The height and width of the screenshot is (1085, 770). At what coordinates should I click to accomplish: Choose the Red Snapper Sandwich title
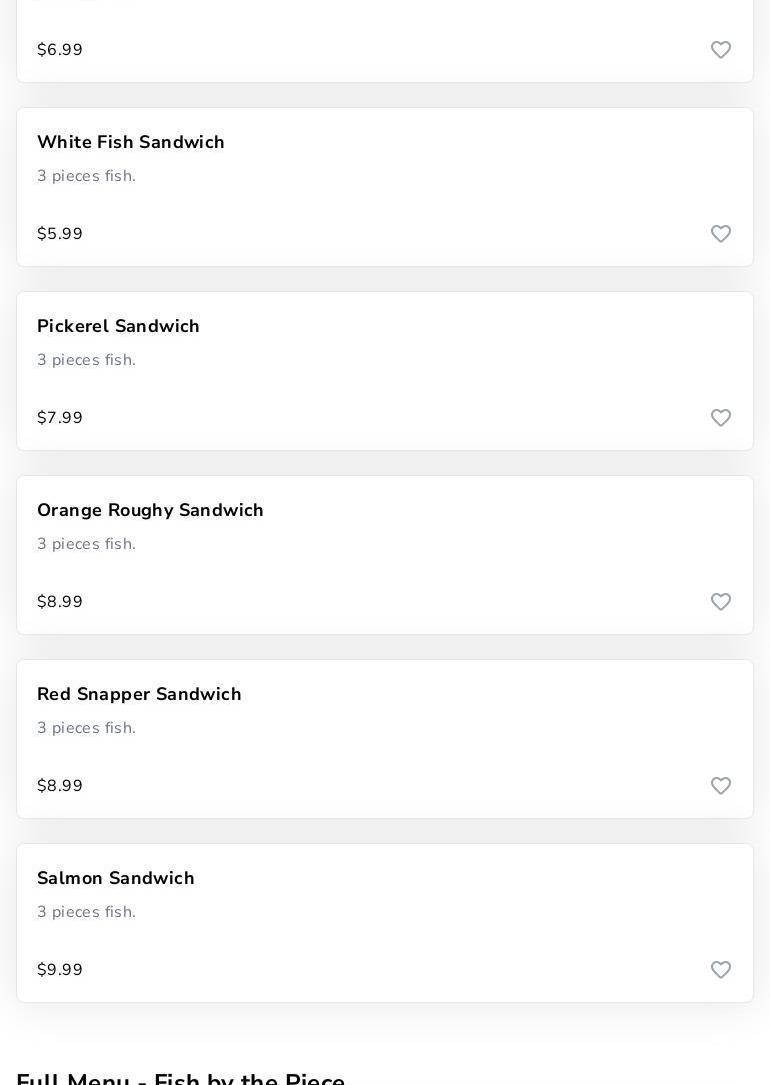pos(139,695)
